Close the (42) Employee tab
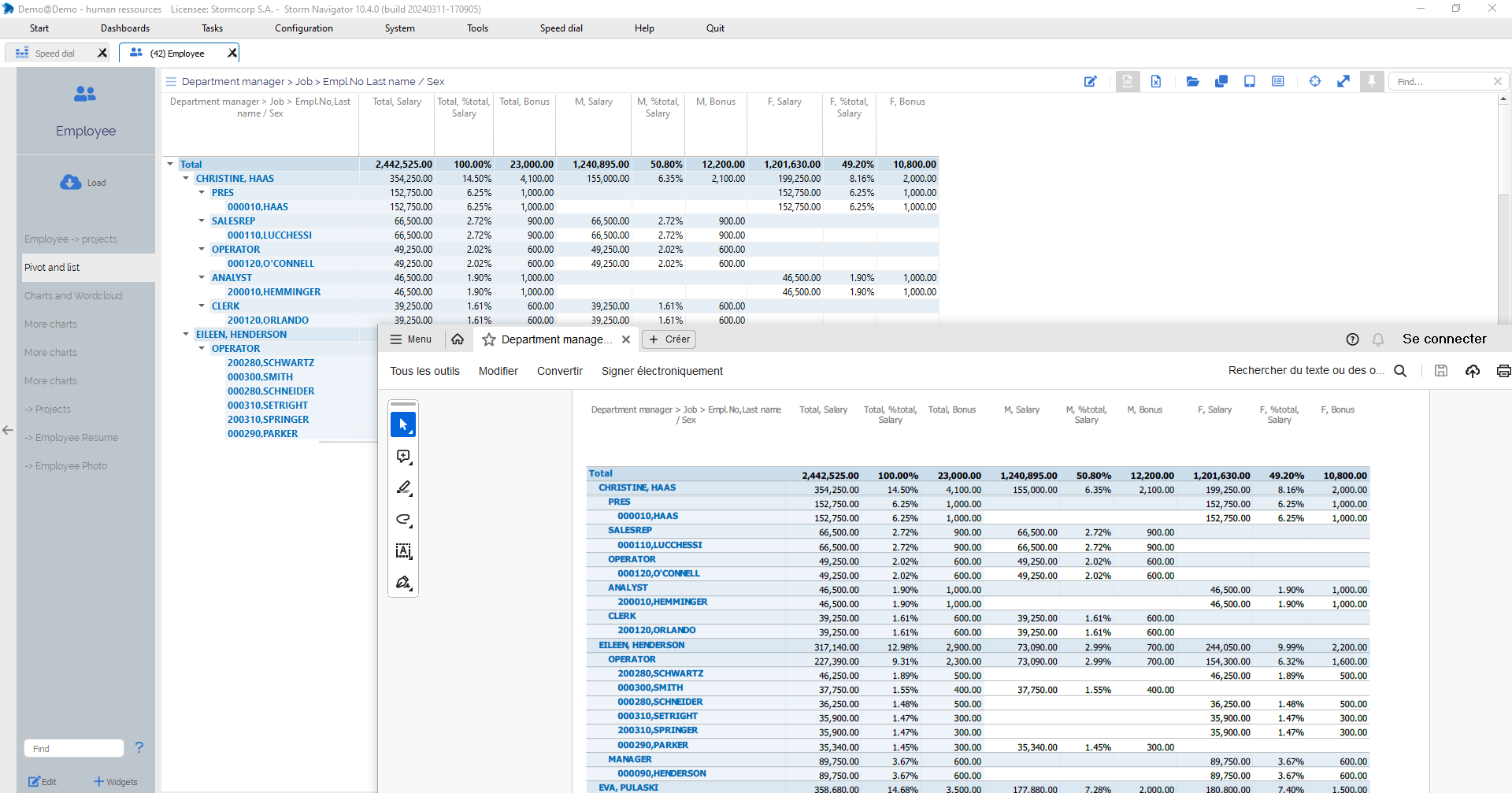This screenshot has height=793, width=1512. 232,53
